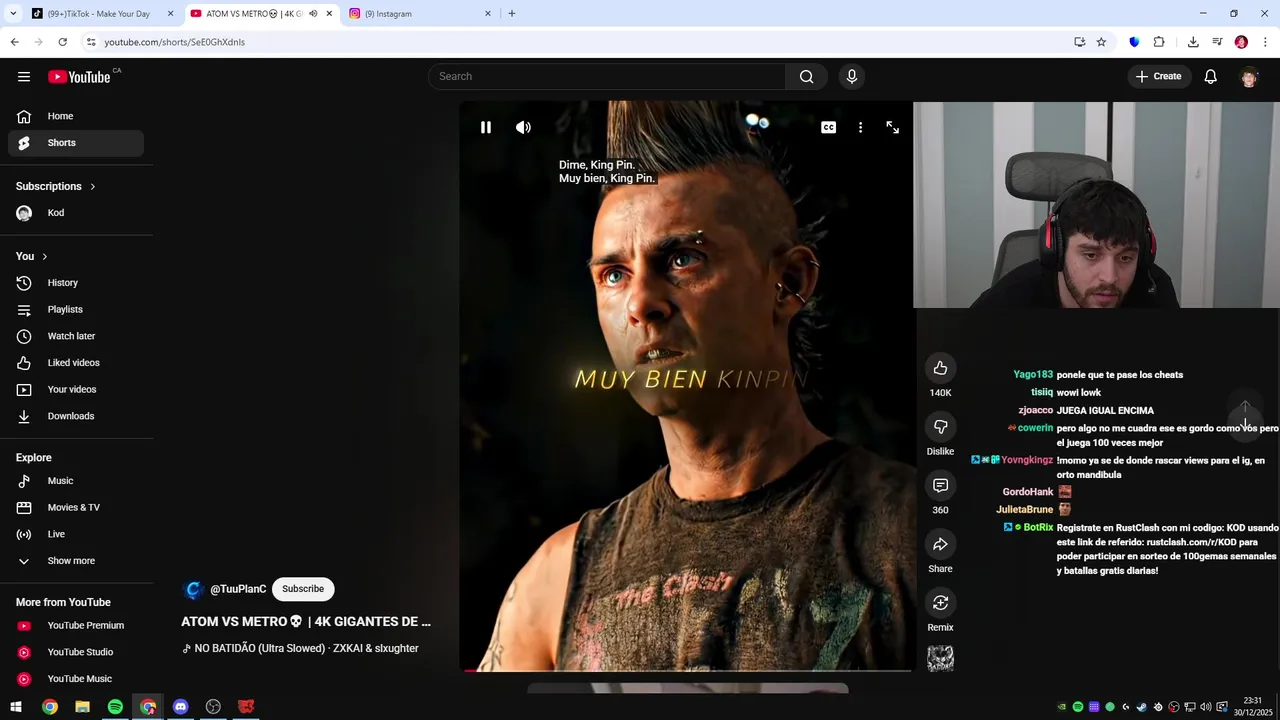The image size is (1280, 720).
Task: Open the Short's three-dot options menu
Action: (860, 127)
